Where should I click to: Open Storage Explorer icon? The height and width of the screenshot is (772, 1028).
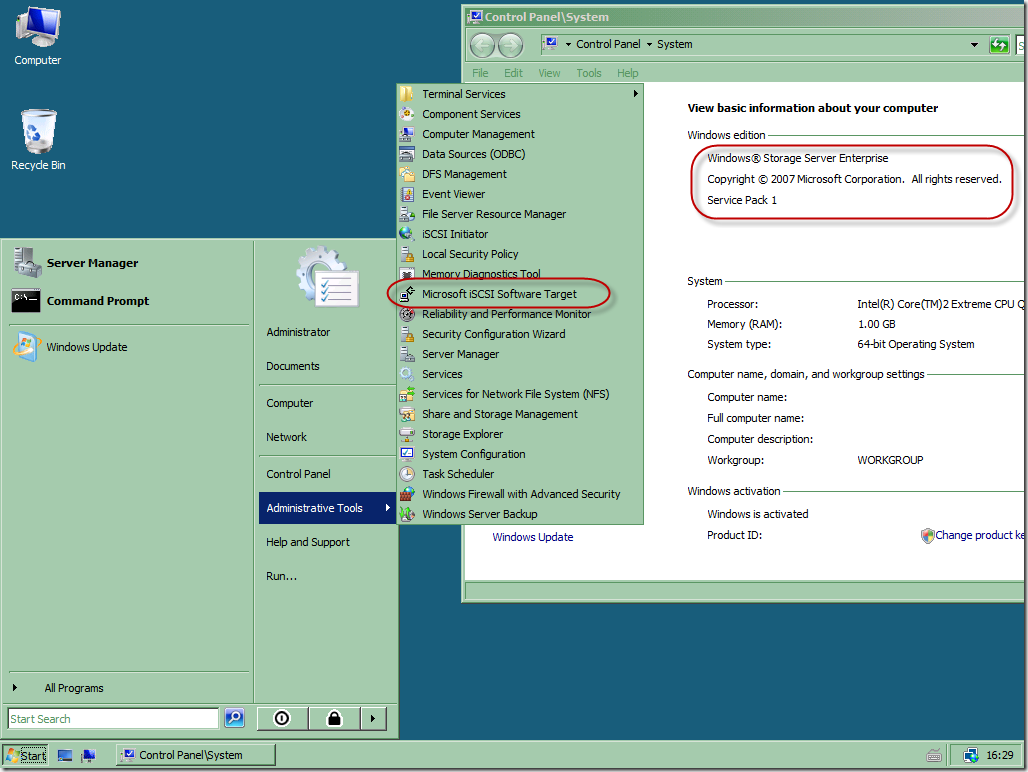pyautogui.click(x=407, y=434)
